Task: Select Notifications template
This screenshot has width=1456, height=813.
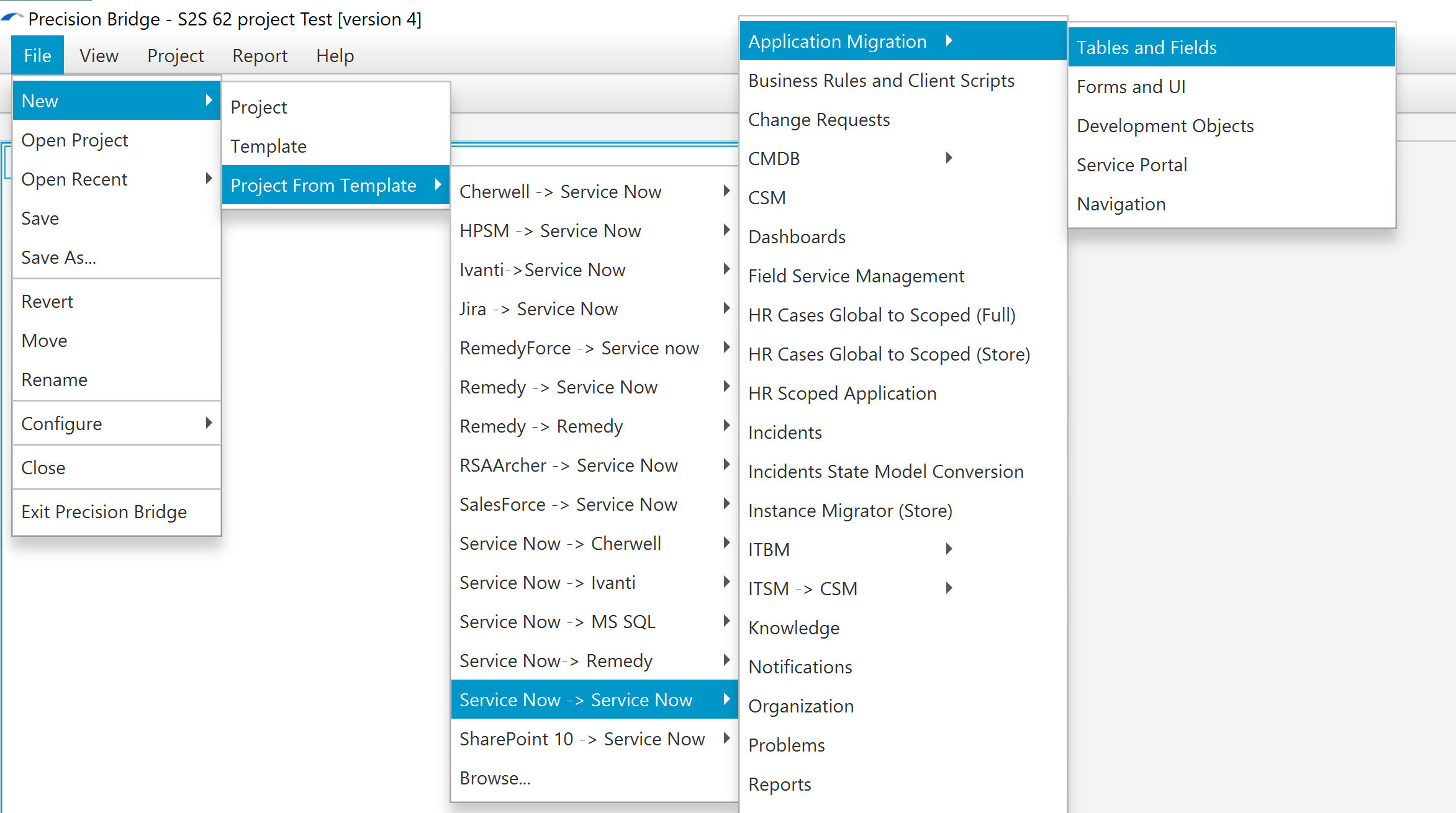Action: coord(903,667)
